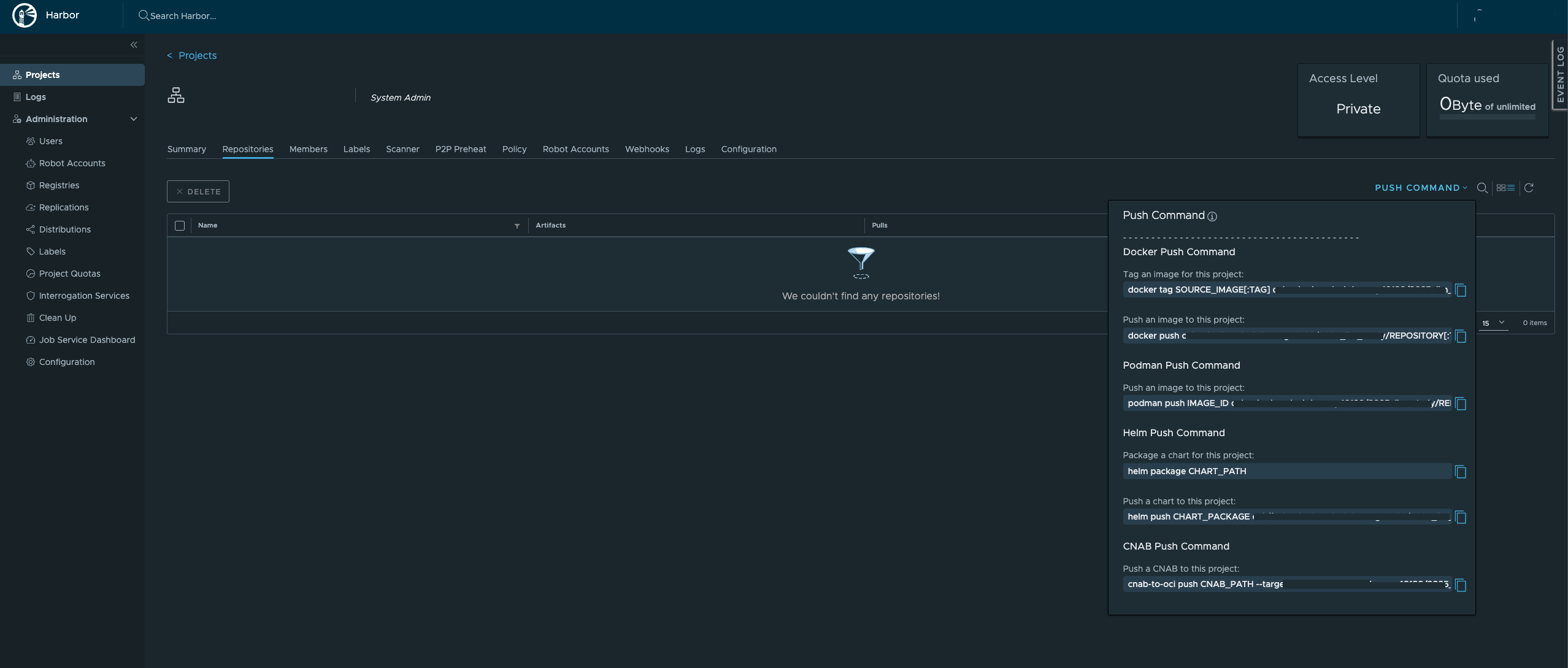The width and height of the screenshot is (1568, 668).
Task: Open the Members tab
Action: [308, 149]
